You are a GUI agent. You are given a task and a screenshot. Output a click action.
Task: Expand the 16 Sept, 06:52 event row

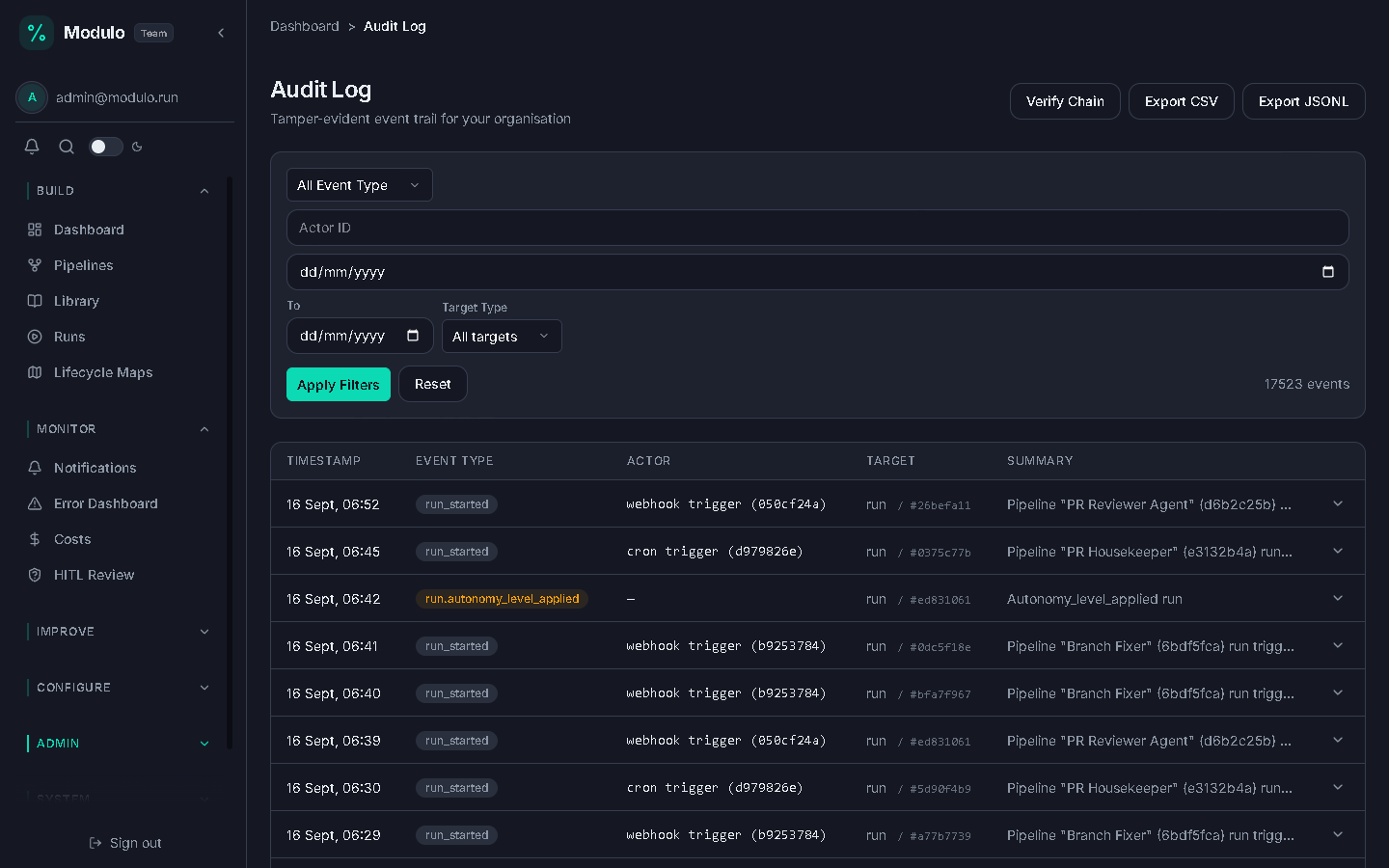pos(1338,503)
